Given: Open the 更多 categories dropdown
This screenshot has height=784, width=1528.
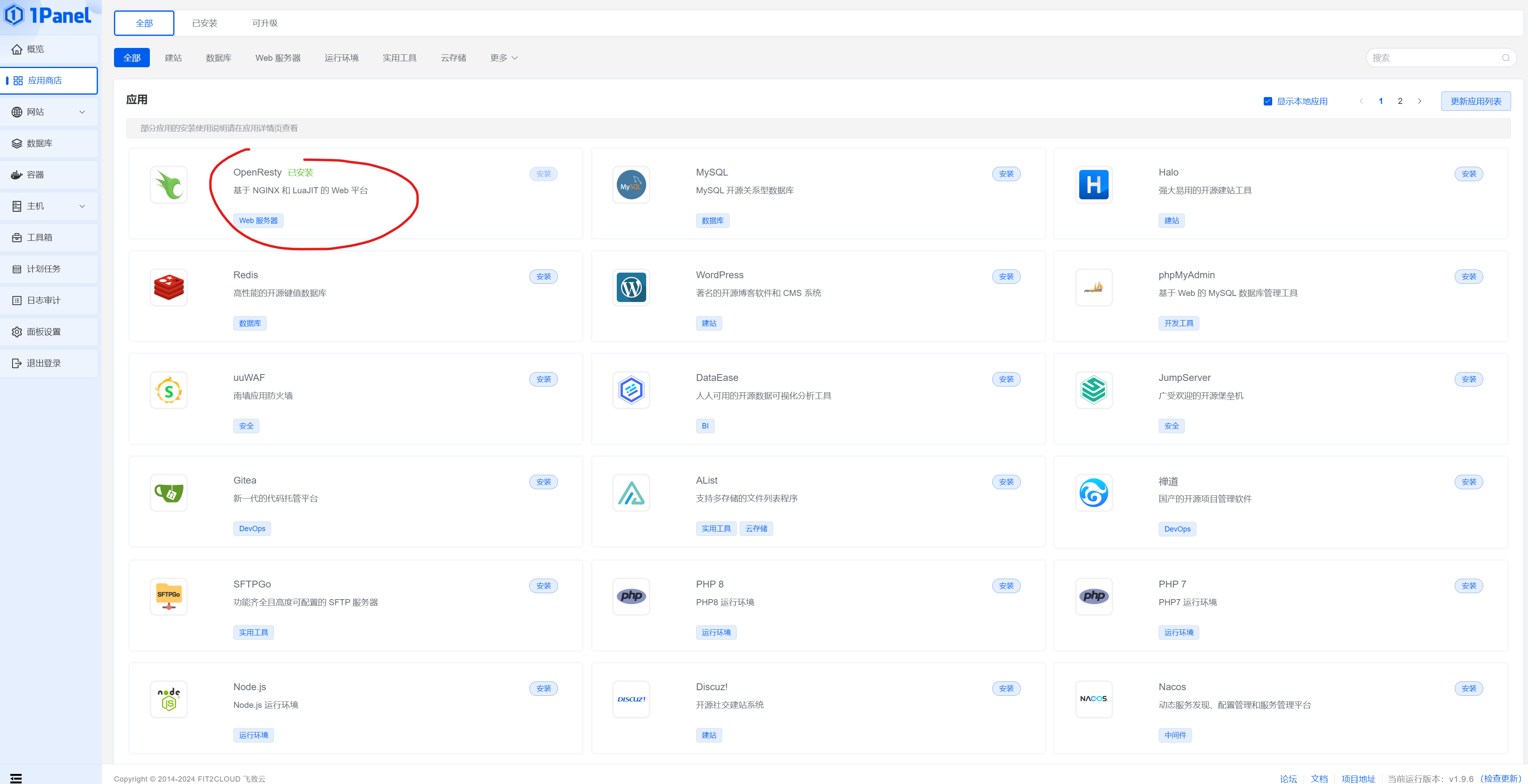Looking at the screenshot, I should click(504, 58).
